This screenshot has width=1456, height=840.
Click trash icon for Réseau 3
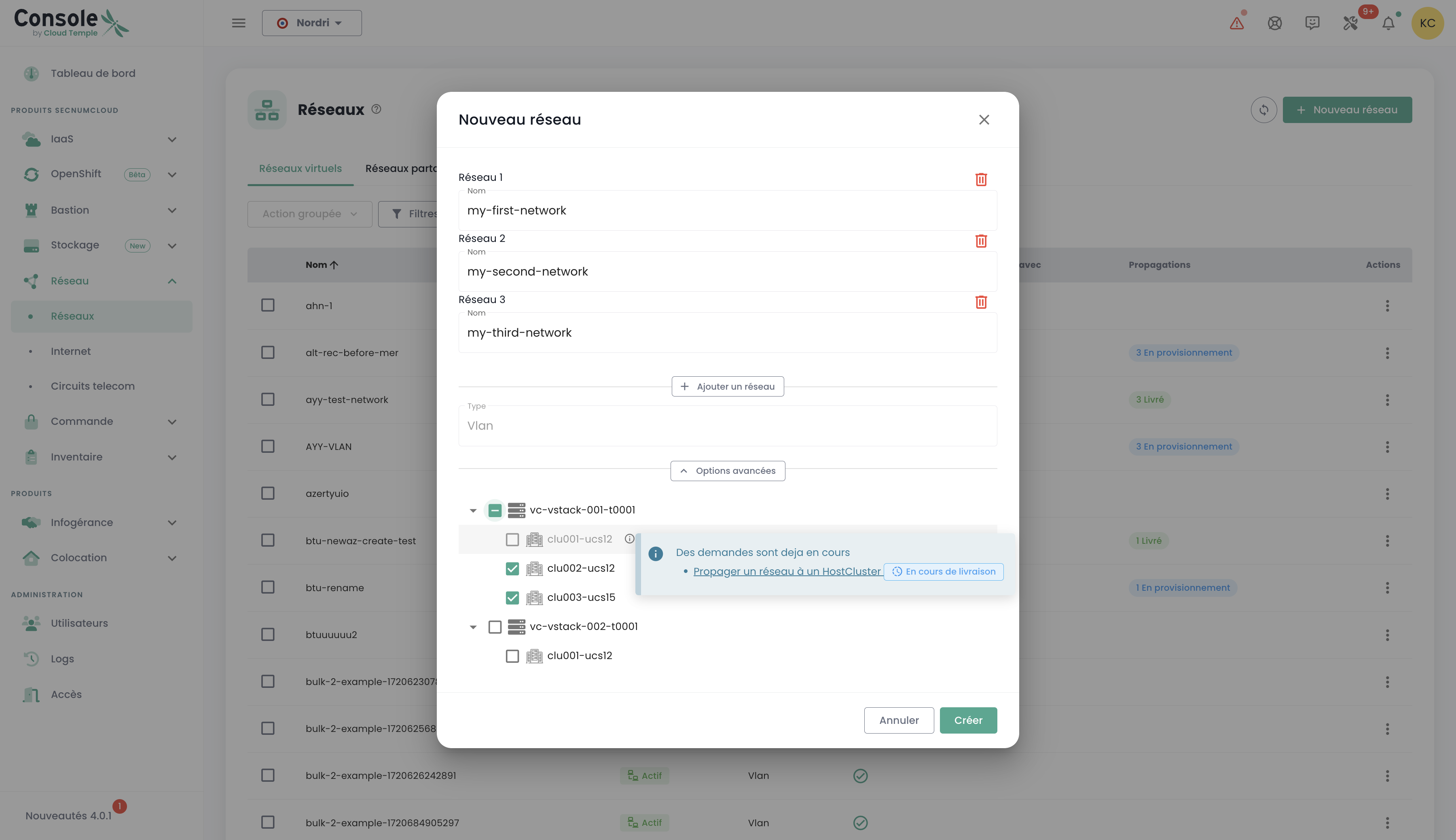[981, 302]
